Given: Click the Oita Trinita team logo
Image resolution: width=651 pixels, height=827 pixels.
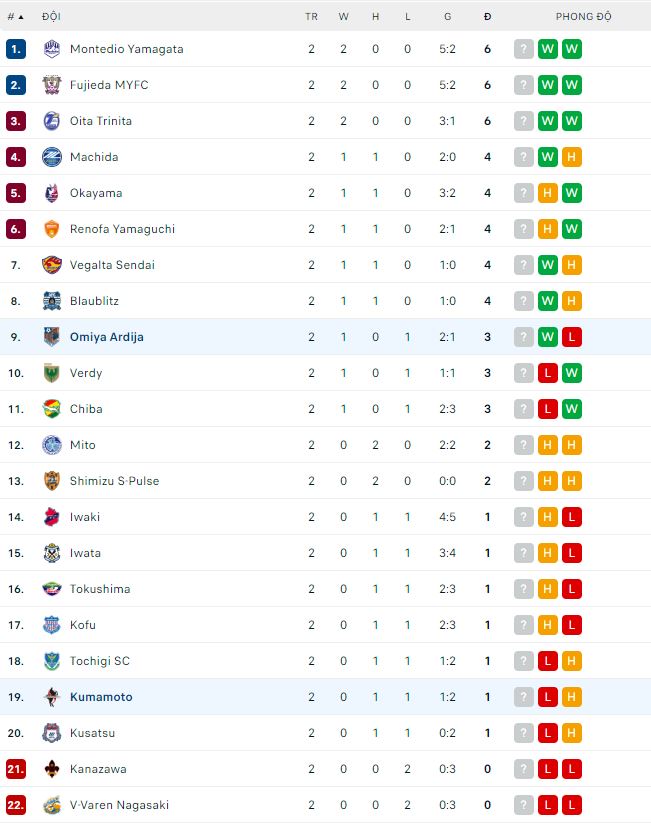Looking at the screenshot, I should [x=52, y=121].
